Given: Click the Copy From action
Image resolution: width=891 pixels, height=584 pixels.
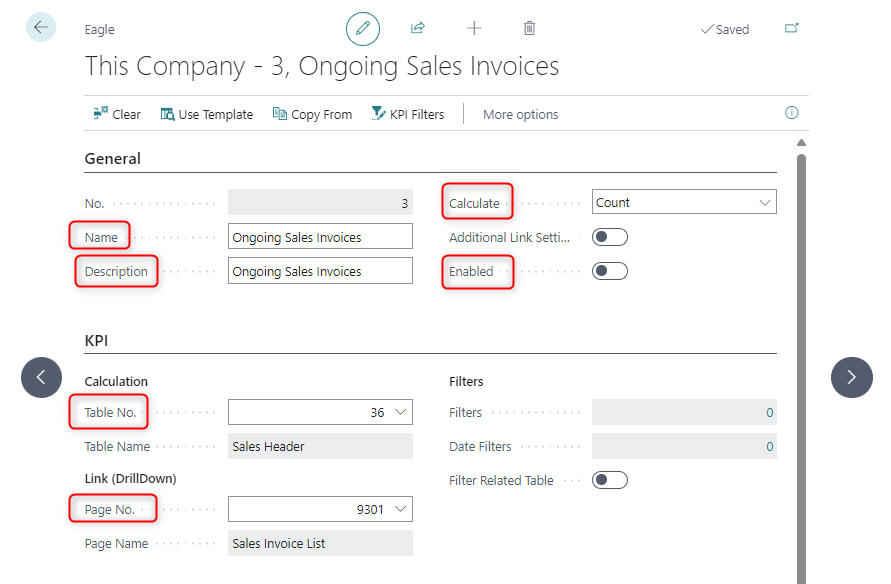Looking at the screenshot, I should click(312, 114).
